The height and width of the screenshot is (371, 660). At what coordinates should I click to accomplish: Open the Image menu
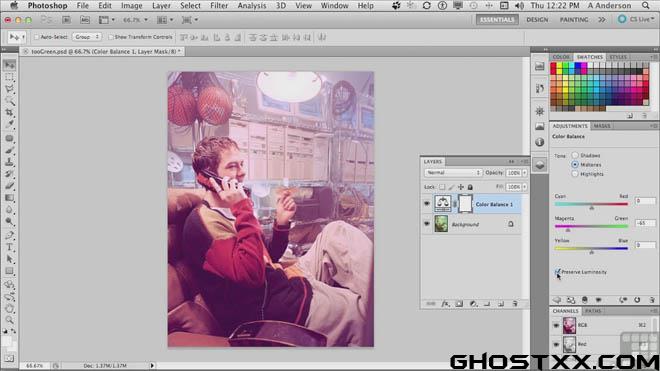[x=131, y=5]
